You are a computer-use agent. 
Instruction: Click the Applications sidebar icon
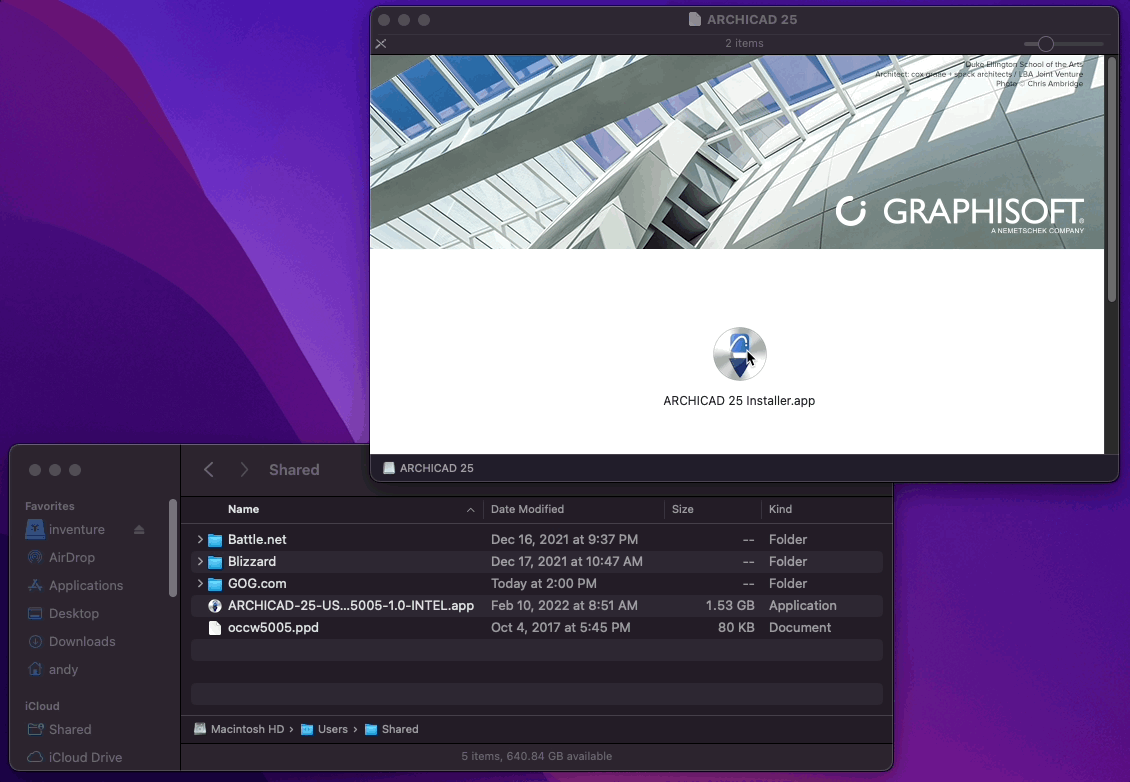pos(35,585)
